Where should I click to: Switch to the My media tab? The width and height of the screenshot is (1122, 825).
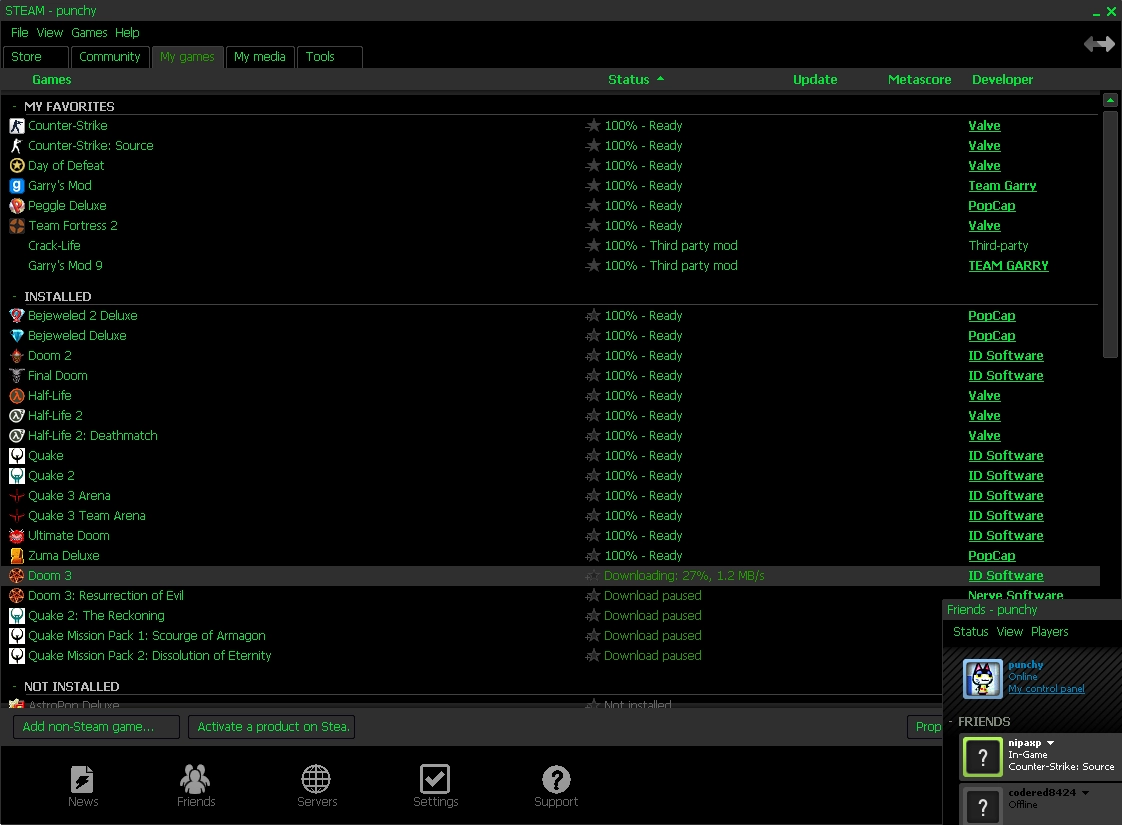point(260,57)
